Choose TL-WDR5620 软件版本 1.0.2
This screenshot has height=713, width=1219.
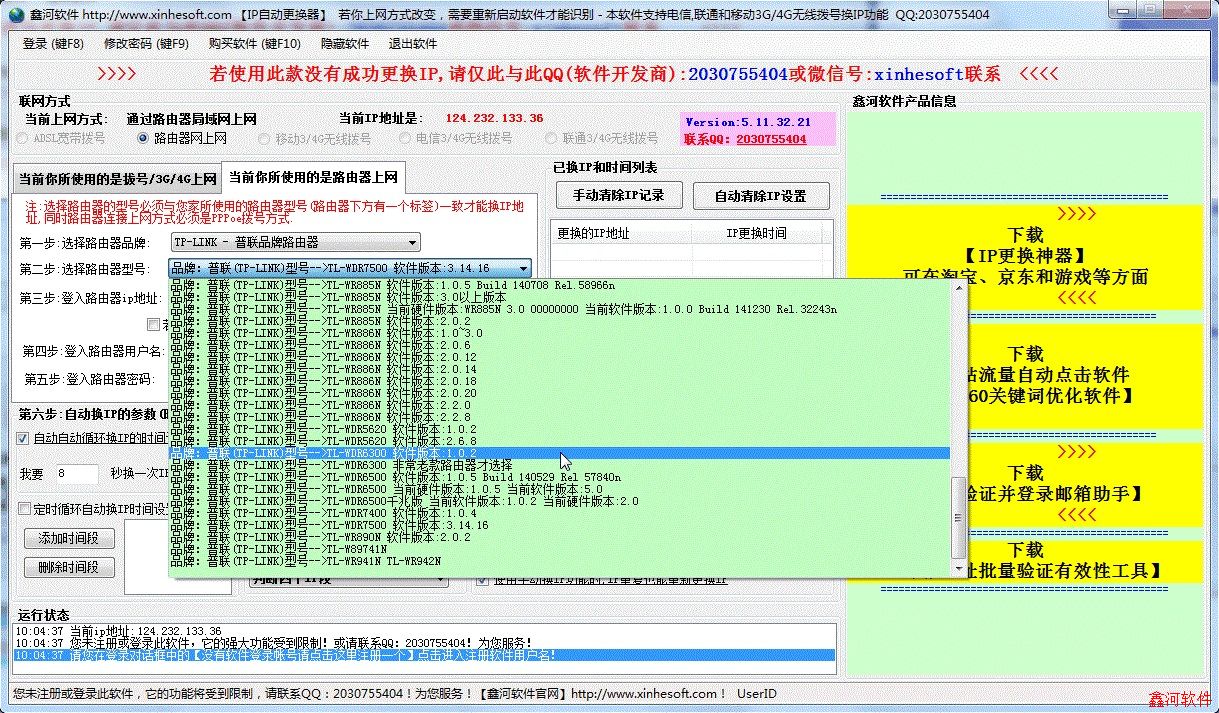(560, 429)
